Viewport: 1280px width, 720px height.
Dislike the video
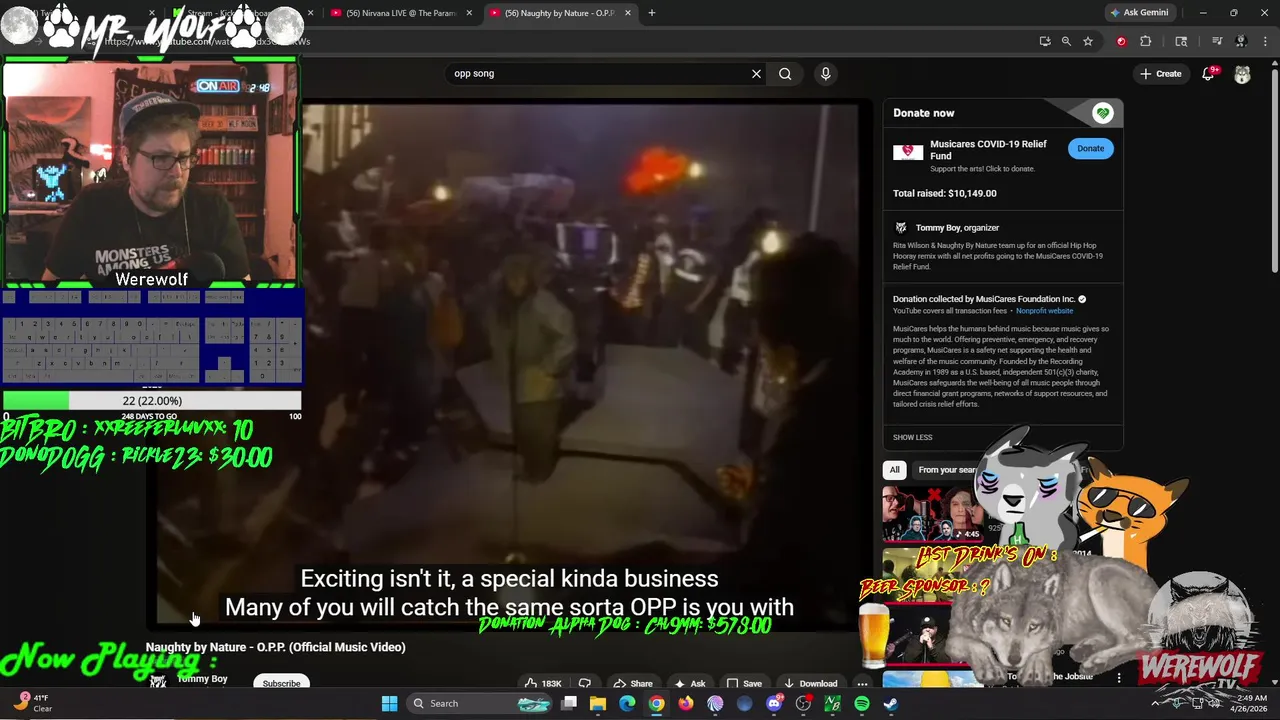(x=585, y=684)
